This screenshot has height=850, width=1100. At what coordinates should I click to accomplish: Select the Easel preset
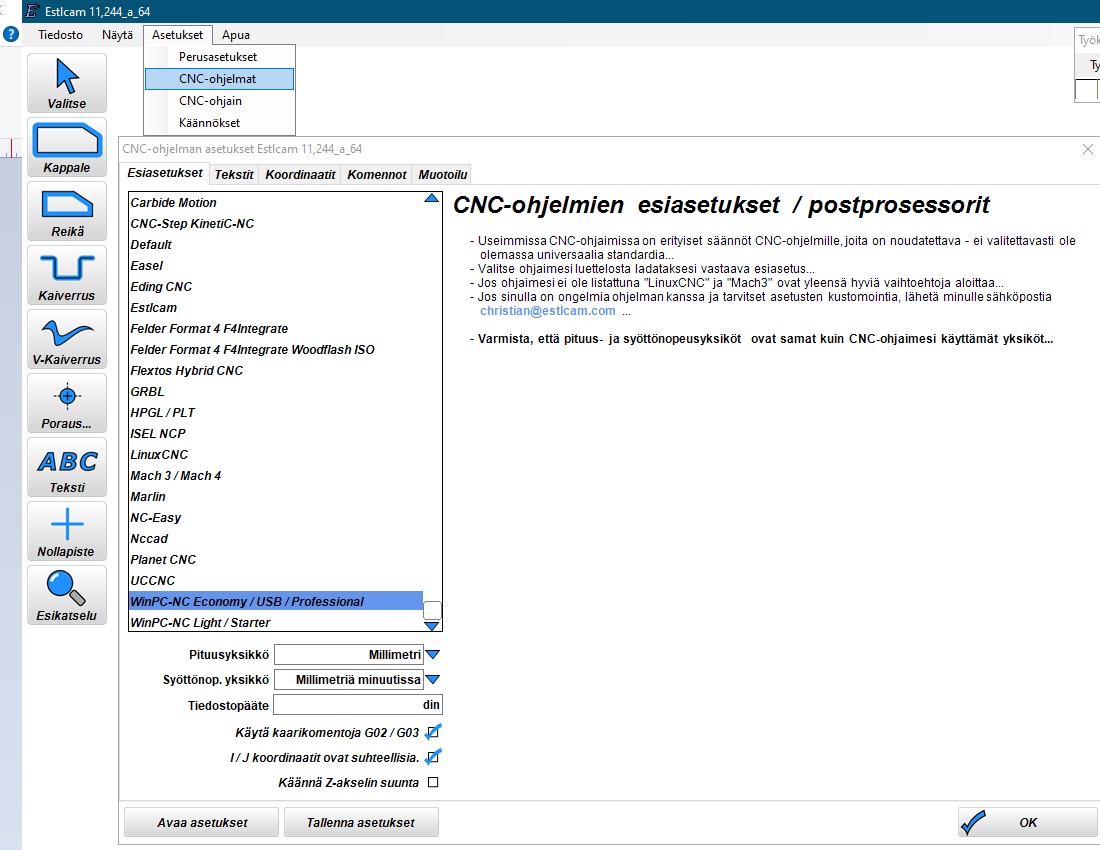(x=276, y=266)
